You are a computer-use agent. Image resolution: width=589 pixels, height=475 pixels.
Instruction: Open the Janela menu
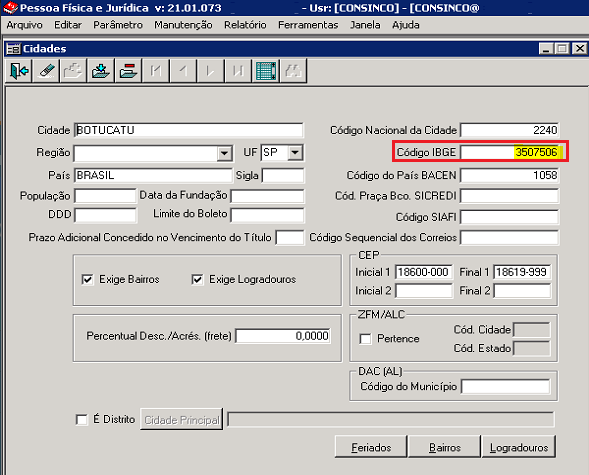coord(365,25)
